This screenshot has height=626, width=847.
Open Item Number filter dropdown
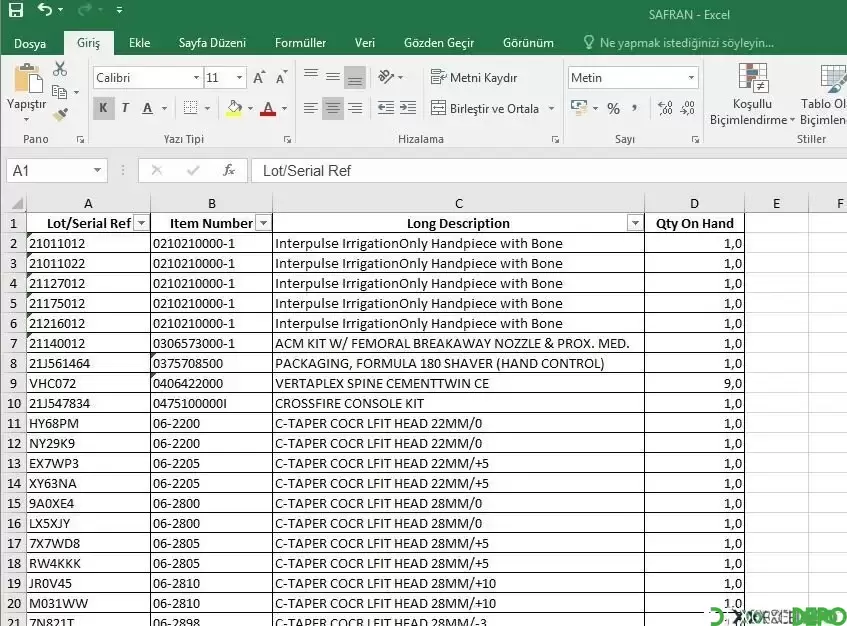pos(264,223)
